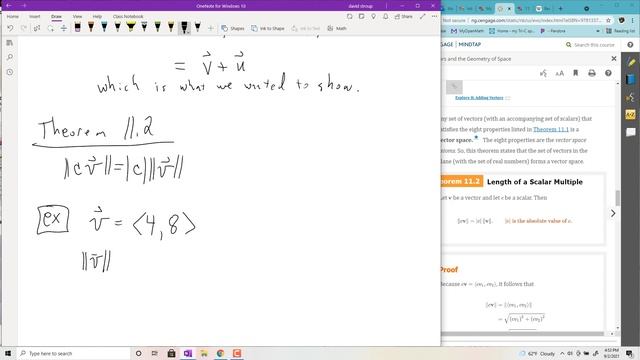Image resolution: width=640 pixels, height=360 pixels.
Task: Click the Redo arrow in OneNote
Action: (x=24, y=28)
